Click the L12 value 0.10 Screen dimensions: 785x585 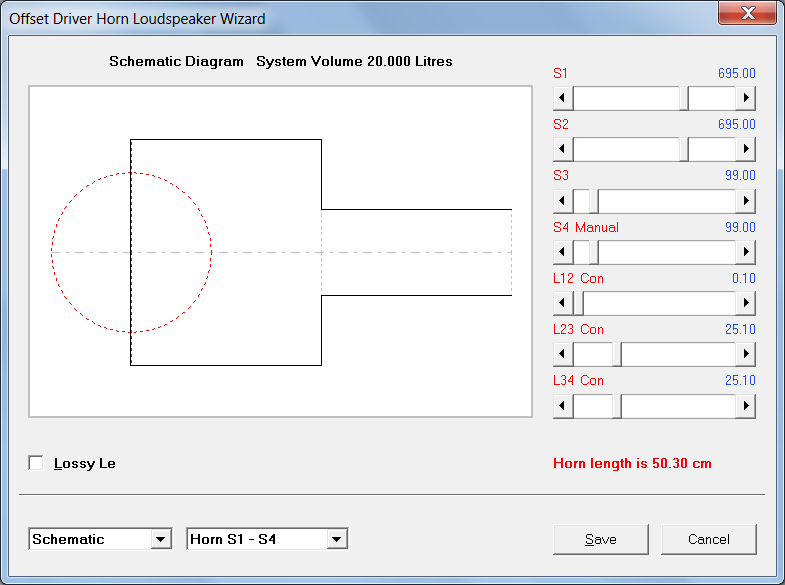pos(743,278)
